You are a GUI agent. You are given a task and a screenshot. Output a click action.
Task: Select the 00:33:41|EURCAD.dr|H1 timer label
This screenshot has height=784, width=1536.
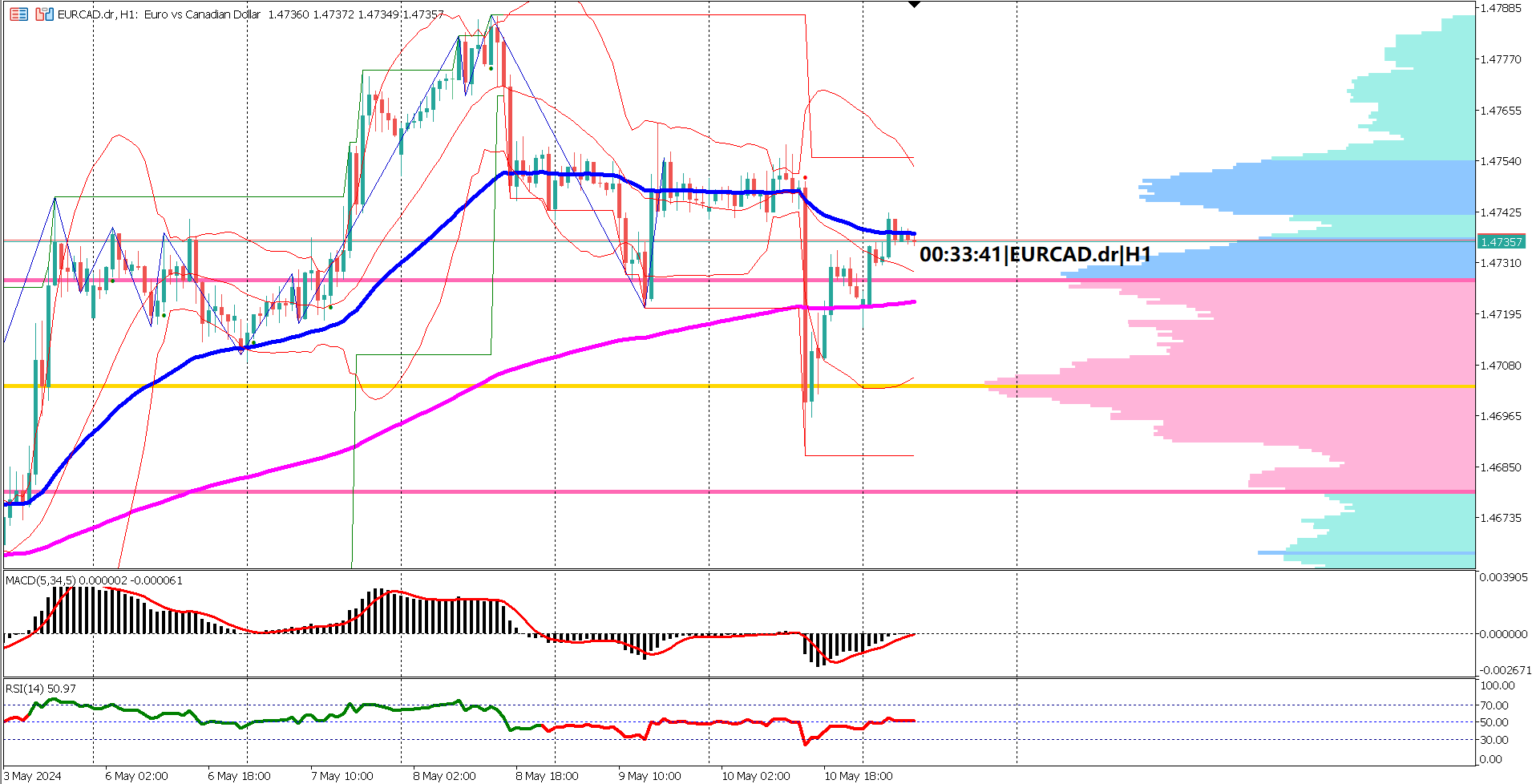1036,255
